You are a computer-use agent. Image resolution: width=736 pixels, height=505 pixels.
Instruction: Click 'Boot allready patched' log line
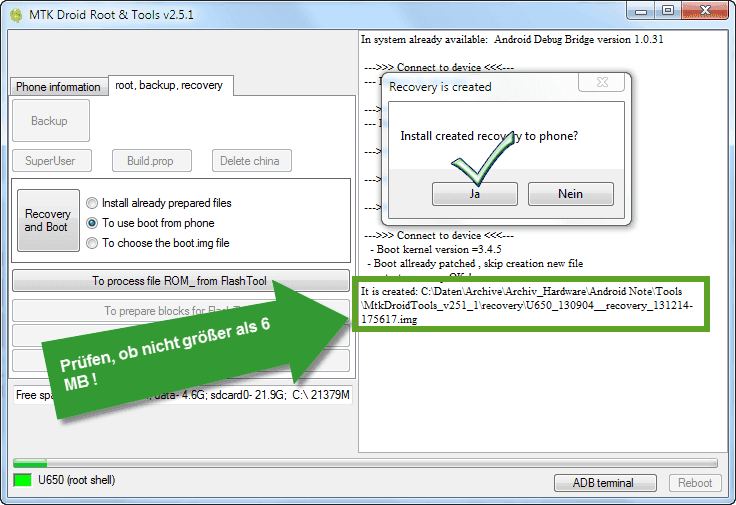tap(475, 263)
